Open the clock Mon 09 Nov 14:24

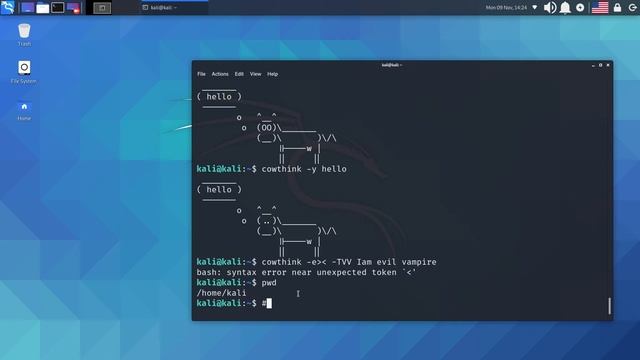coord(506,7)
